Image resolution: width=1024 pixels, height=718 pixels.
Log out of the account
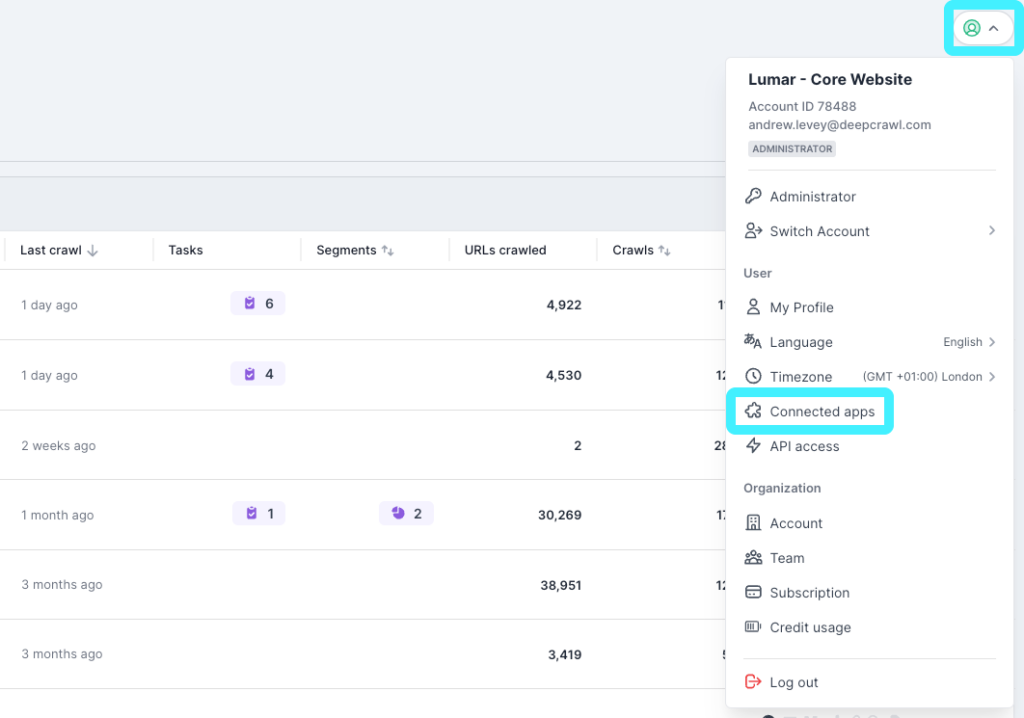click(793, 682)
